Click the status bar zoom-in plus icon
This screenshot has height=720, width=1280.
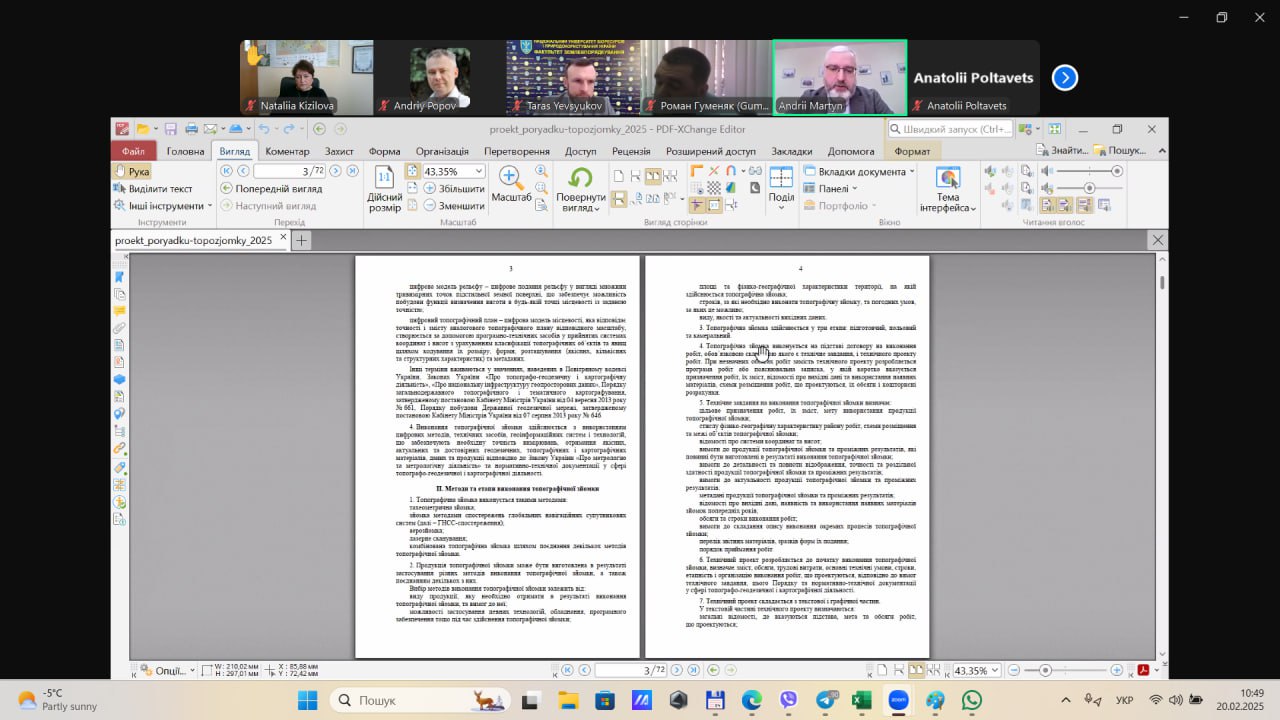(x=1117, y=670)
